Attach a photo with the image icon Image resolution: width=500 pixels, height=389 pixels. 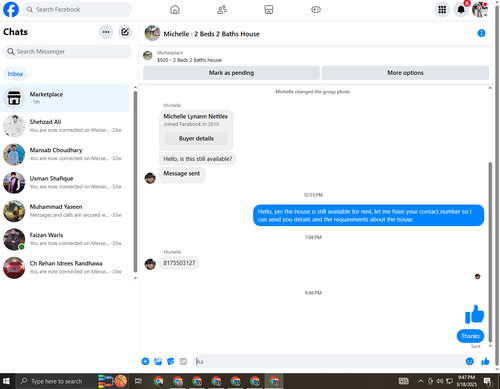click(158, 361)
